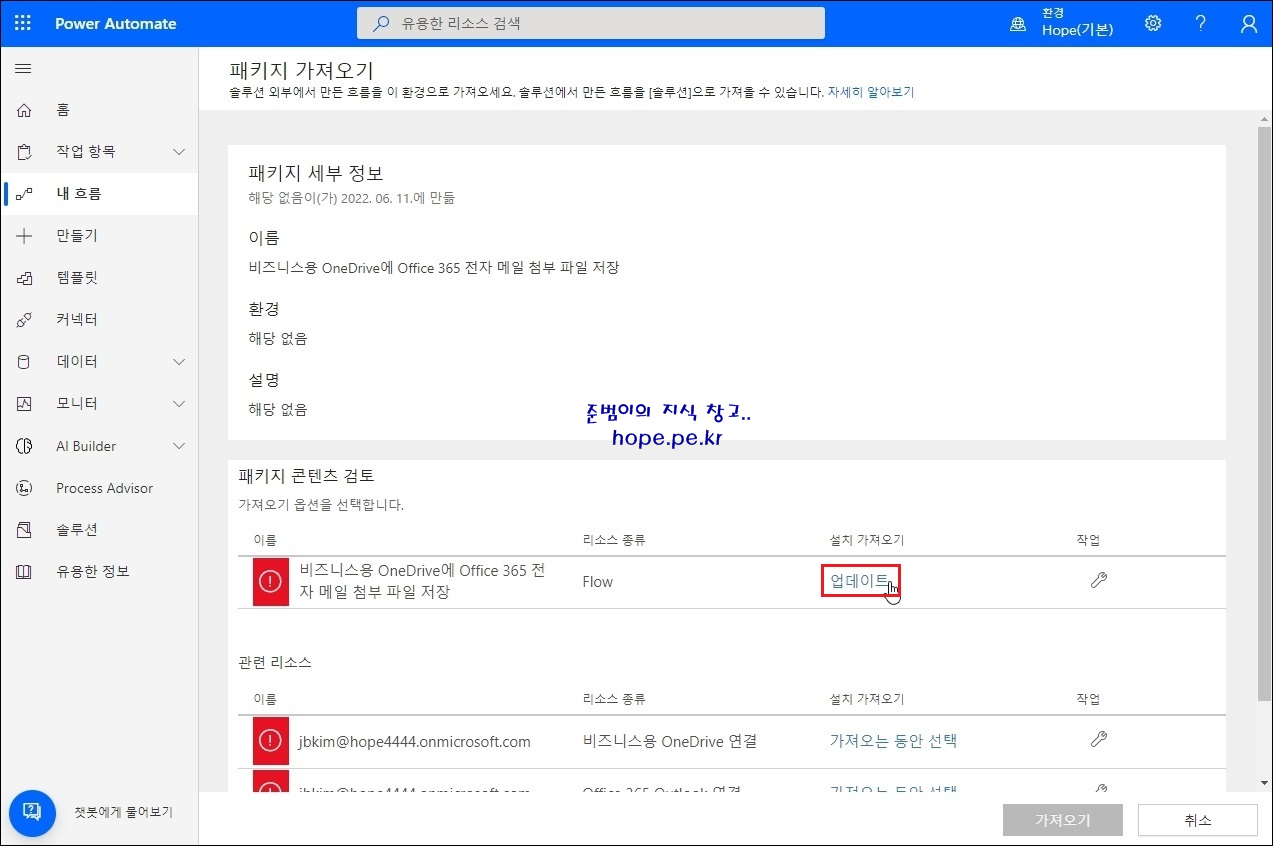Viewport: 1273px width, 846px height.
Task: Click the 업데이트 import setup link
Action: 859,581
